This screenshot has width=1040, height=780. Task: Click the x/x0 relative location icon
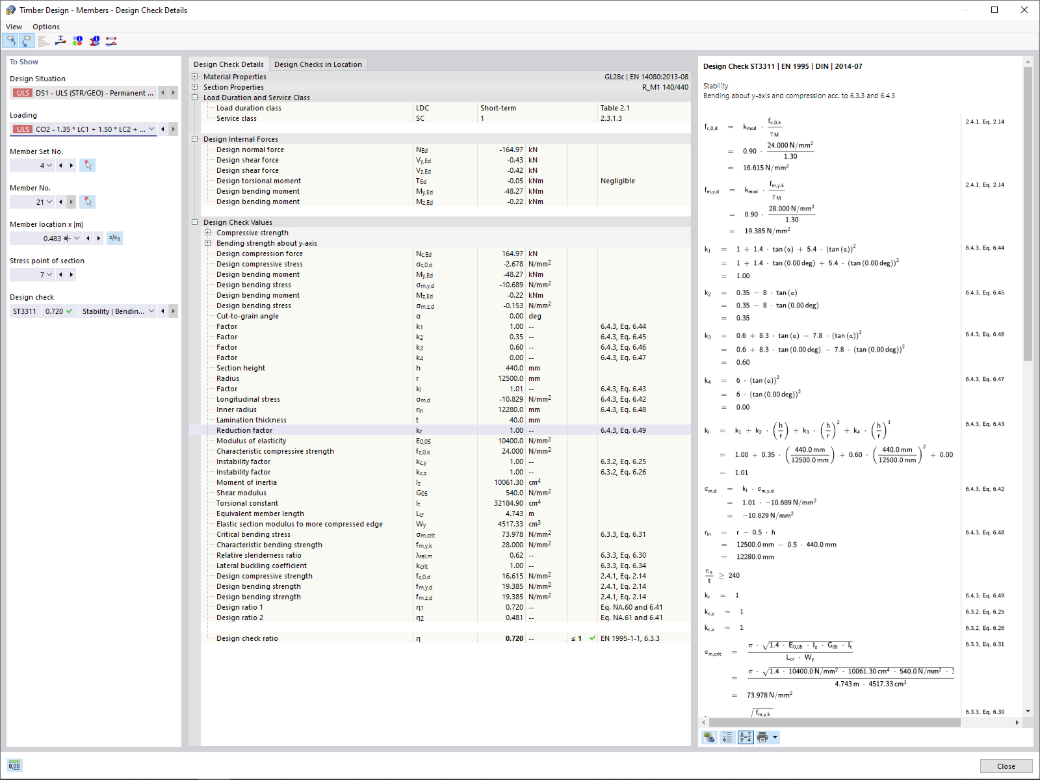click(x=115, y=238)
